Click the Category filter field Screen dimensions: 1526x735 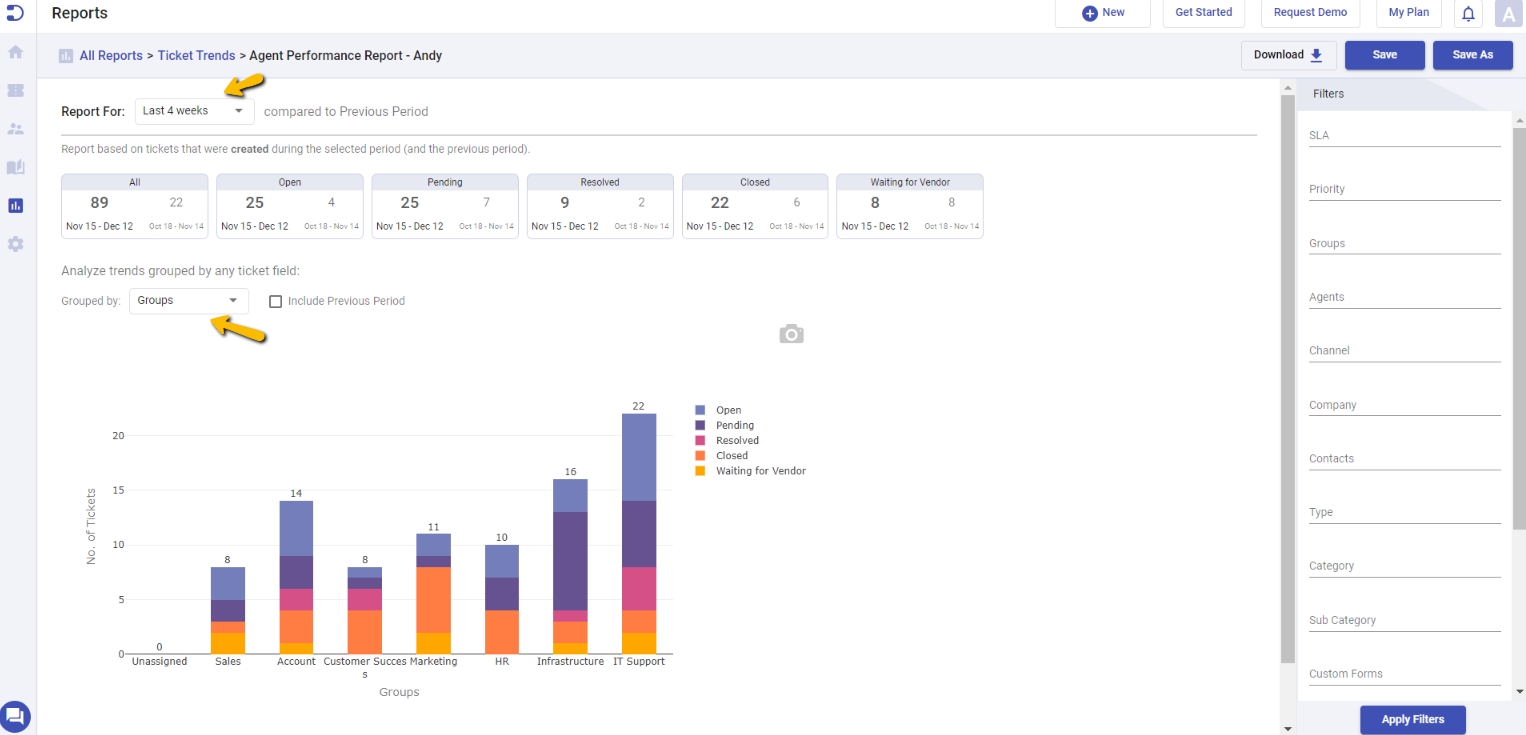pos(1405,566)
